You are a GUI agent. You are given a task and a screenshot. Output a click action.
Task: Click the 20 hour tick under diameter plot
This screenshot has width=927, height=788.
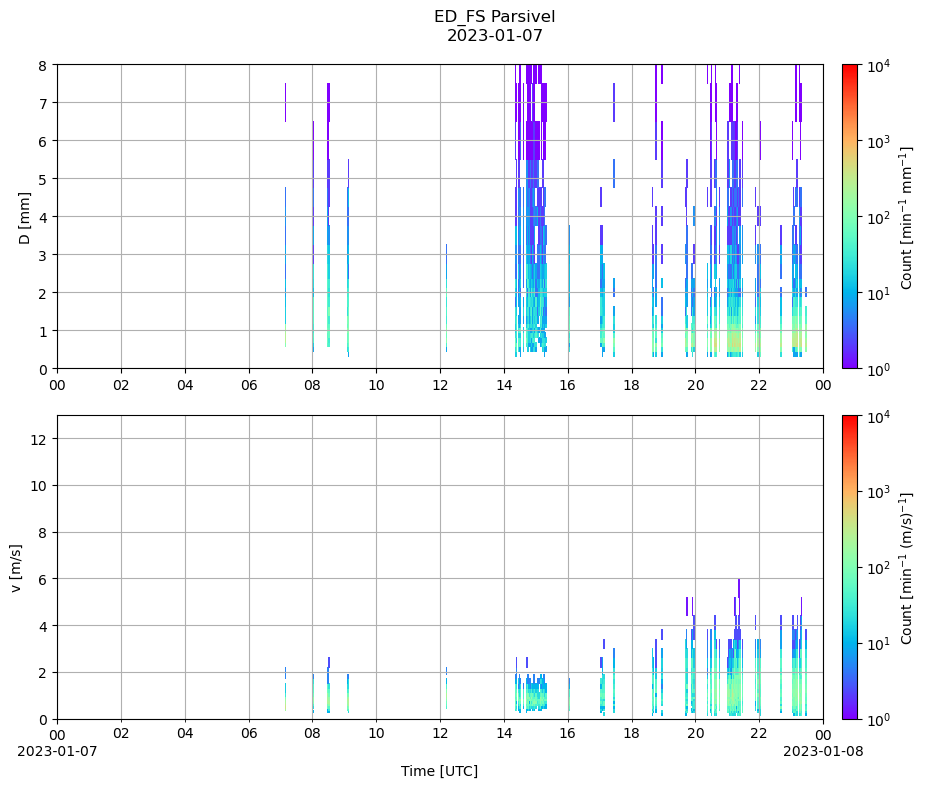[x=696, y=385]
